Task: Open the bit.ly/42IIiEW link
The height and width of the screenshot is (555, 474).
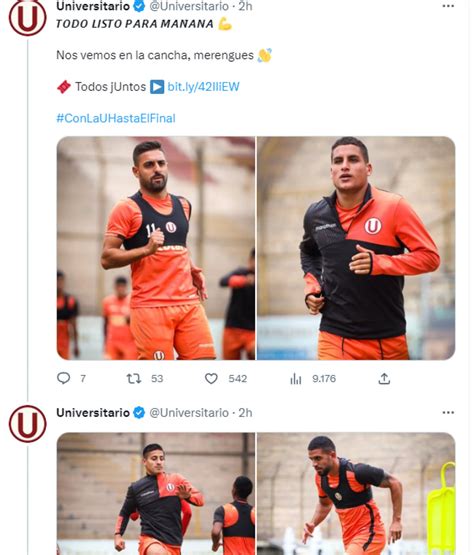Action: (x=203, y=87)
